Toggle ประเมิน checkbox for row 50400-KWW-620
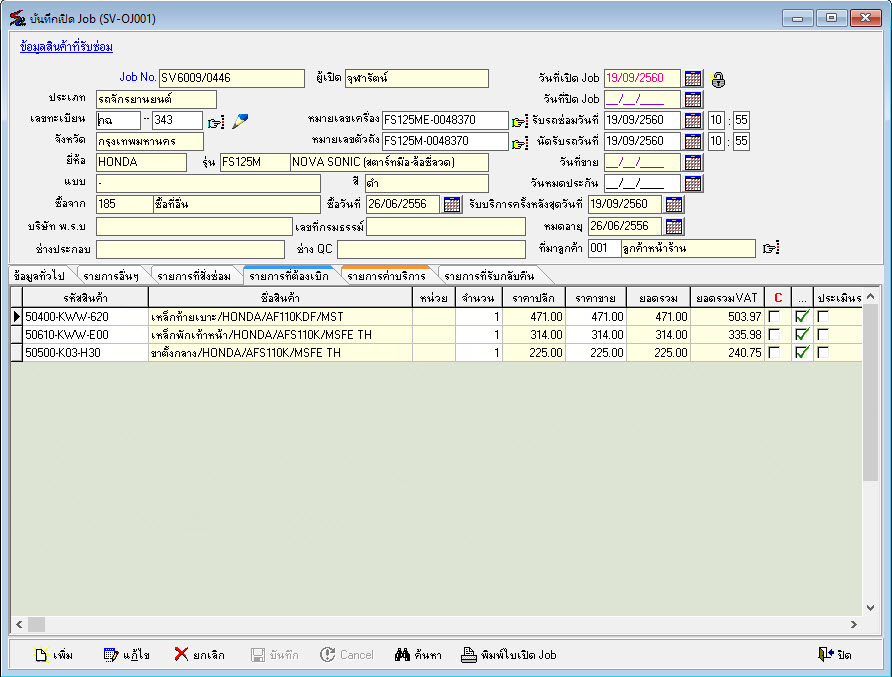 [823, 316]
